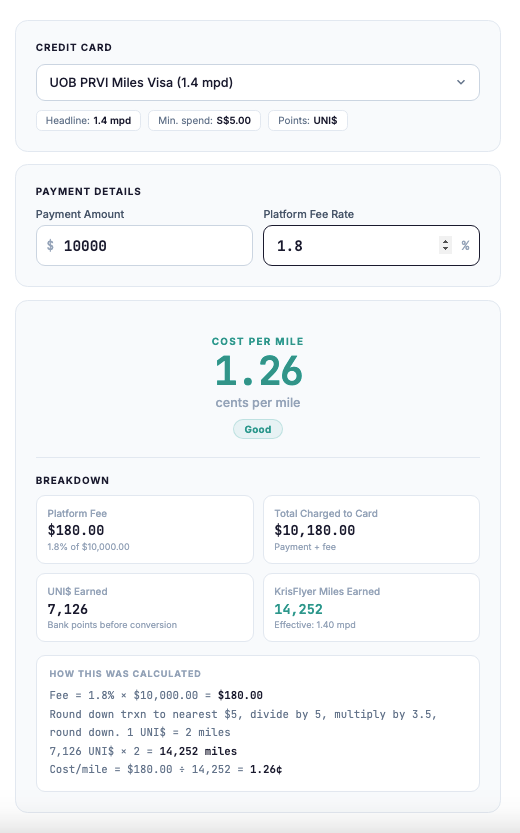Decrease fee rate with the down stepper arrow
520x833 pixels.
445,249
